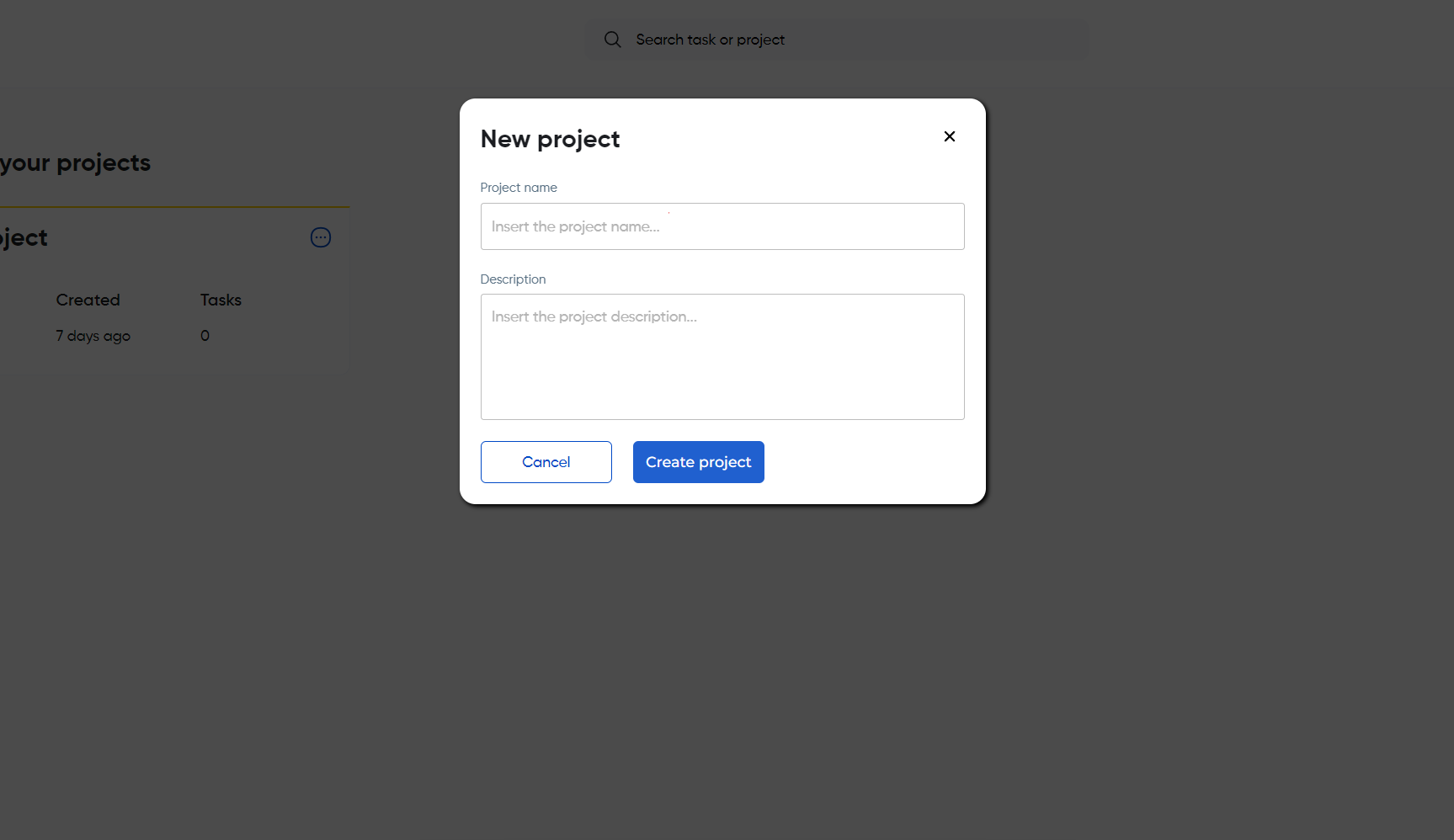Click the yellow divider above the project card
Image resolution: width=1454 pixels, height=840 pixels.
[x=174, y=207]
